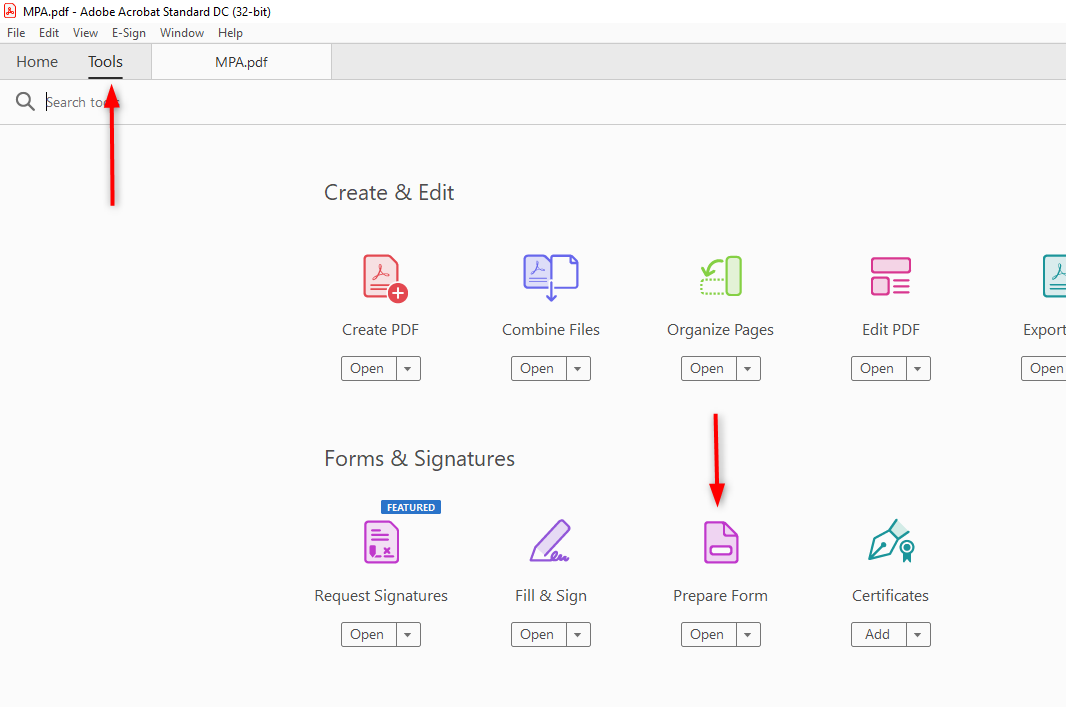Choose the Edit PDF icon

[891, 276]
